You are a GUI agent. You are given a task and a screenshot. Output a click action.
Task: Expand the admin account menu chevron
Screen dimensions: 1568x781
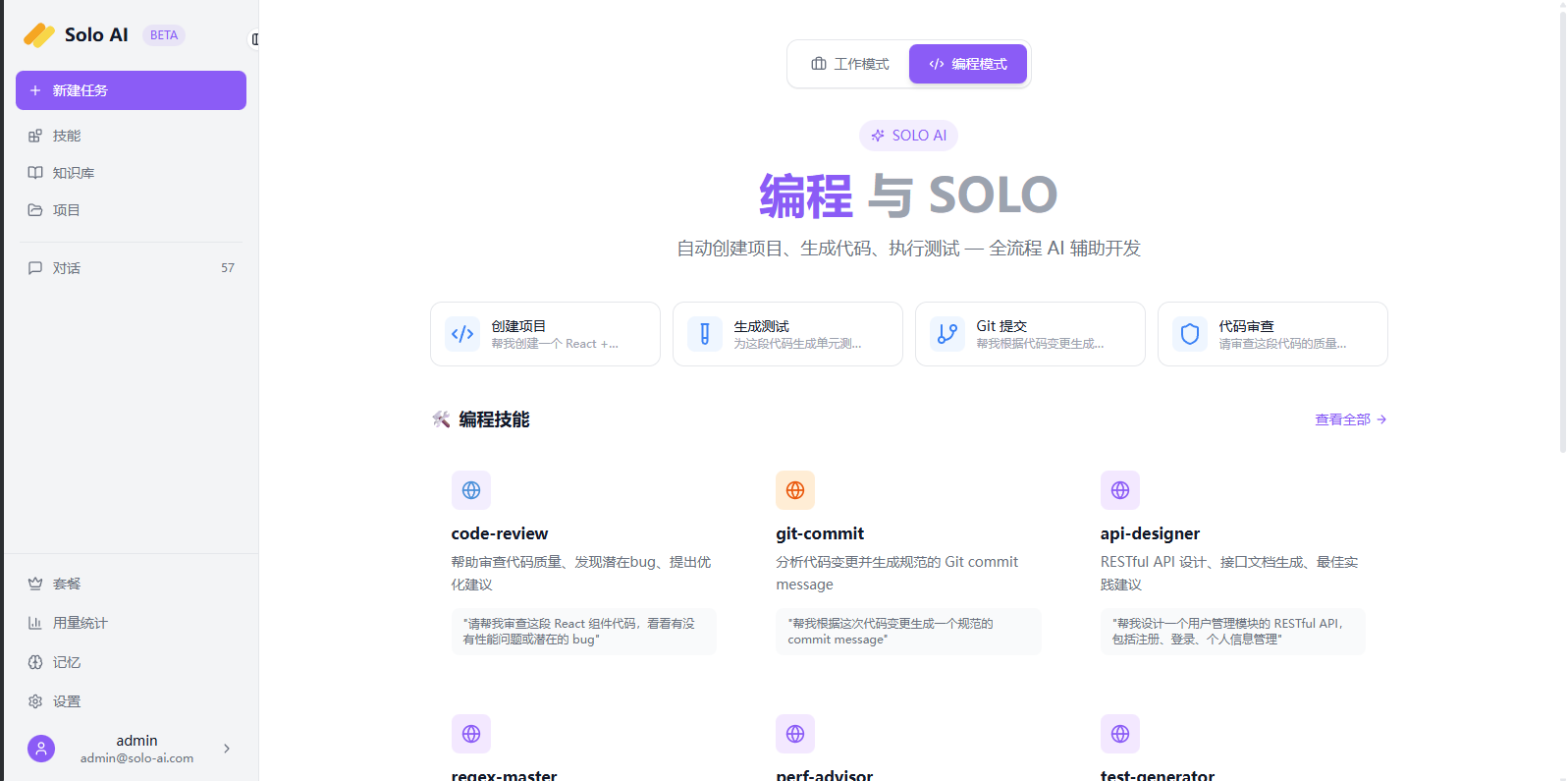[x=227, y=749]
